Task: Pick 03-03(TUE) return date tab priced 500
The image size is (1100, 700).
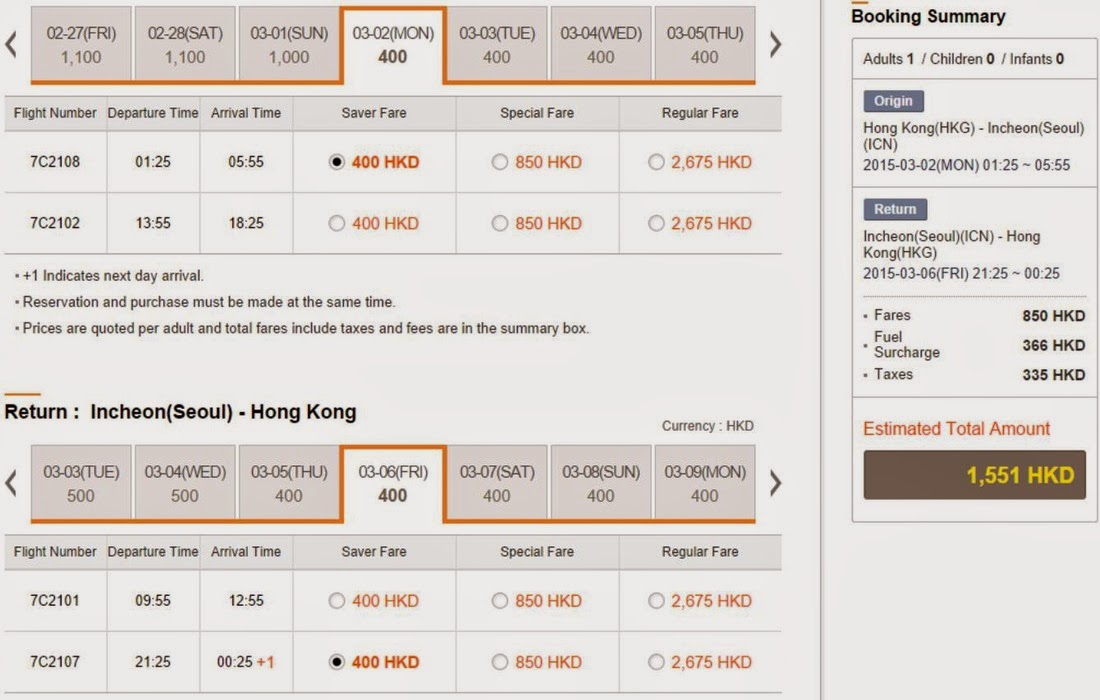Action: coord(81,484)
